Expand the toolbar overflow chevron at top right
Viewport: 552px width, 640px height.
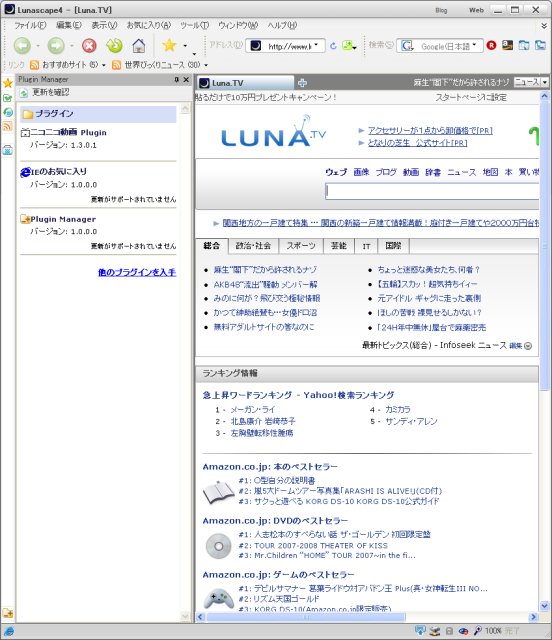[544, 26]
